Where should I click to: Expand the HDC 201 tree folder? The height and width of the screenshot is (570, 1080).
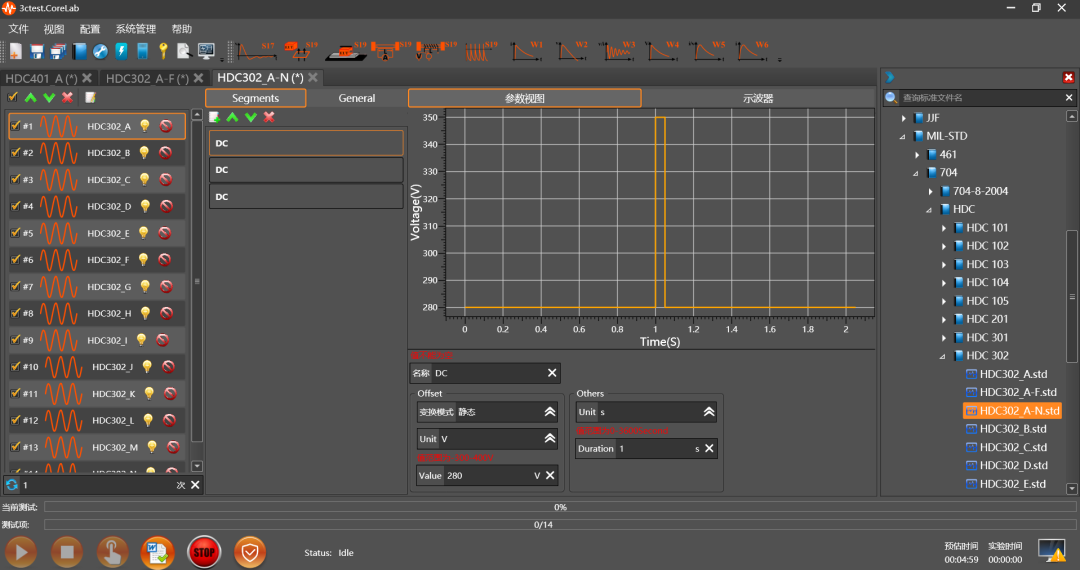[x=943, y=320]
